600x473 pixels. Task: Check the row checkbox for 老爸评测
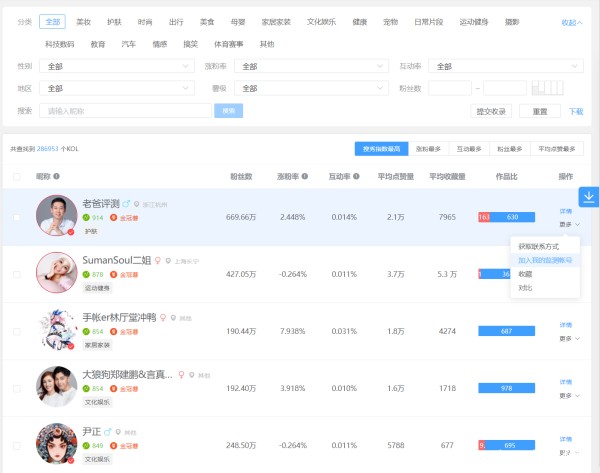coord(16,217)
